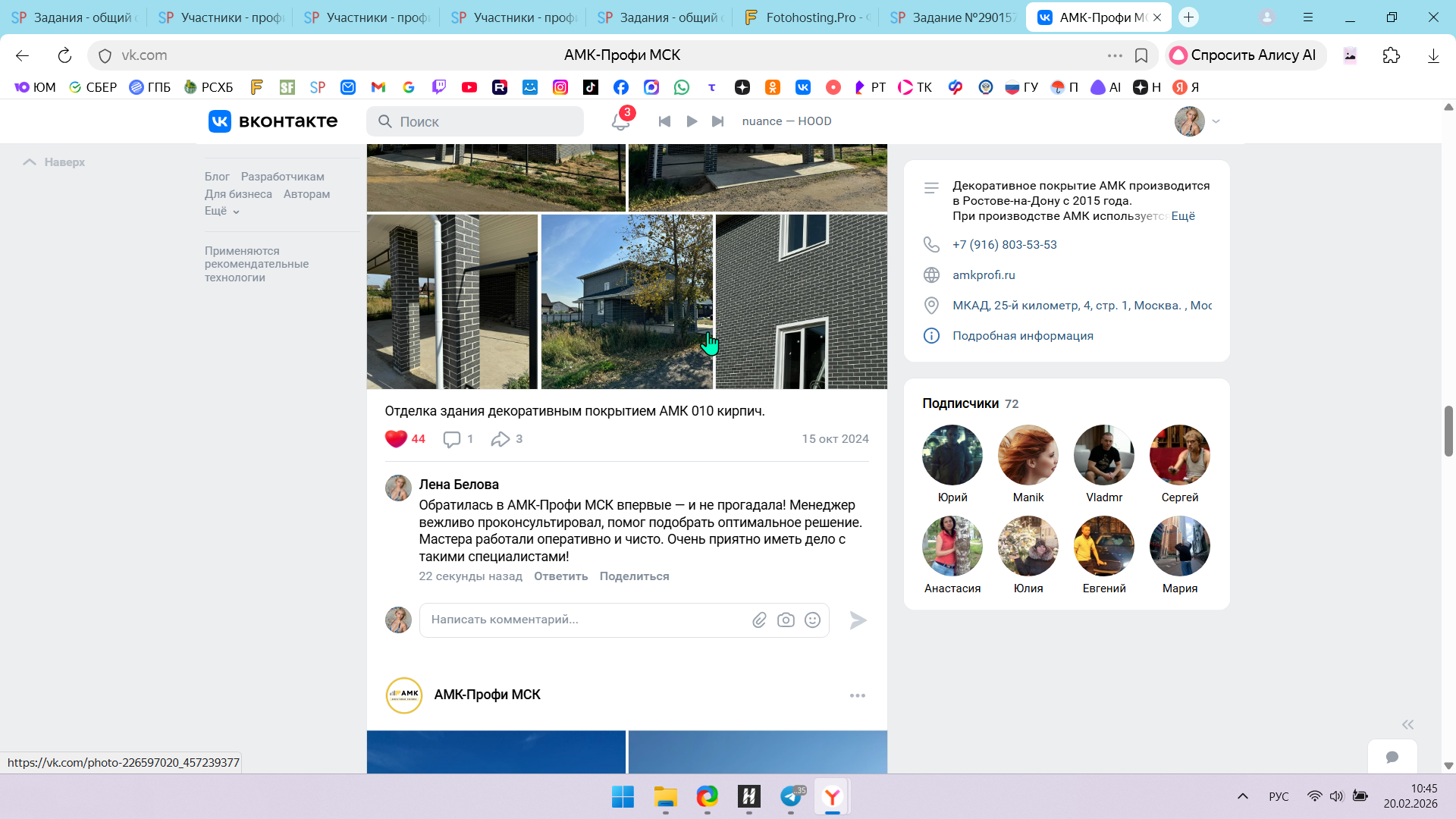Expand the Ещё footer menu
Viewport: 1456px width, 819px height.
click(x=221, y=211)
